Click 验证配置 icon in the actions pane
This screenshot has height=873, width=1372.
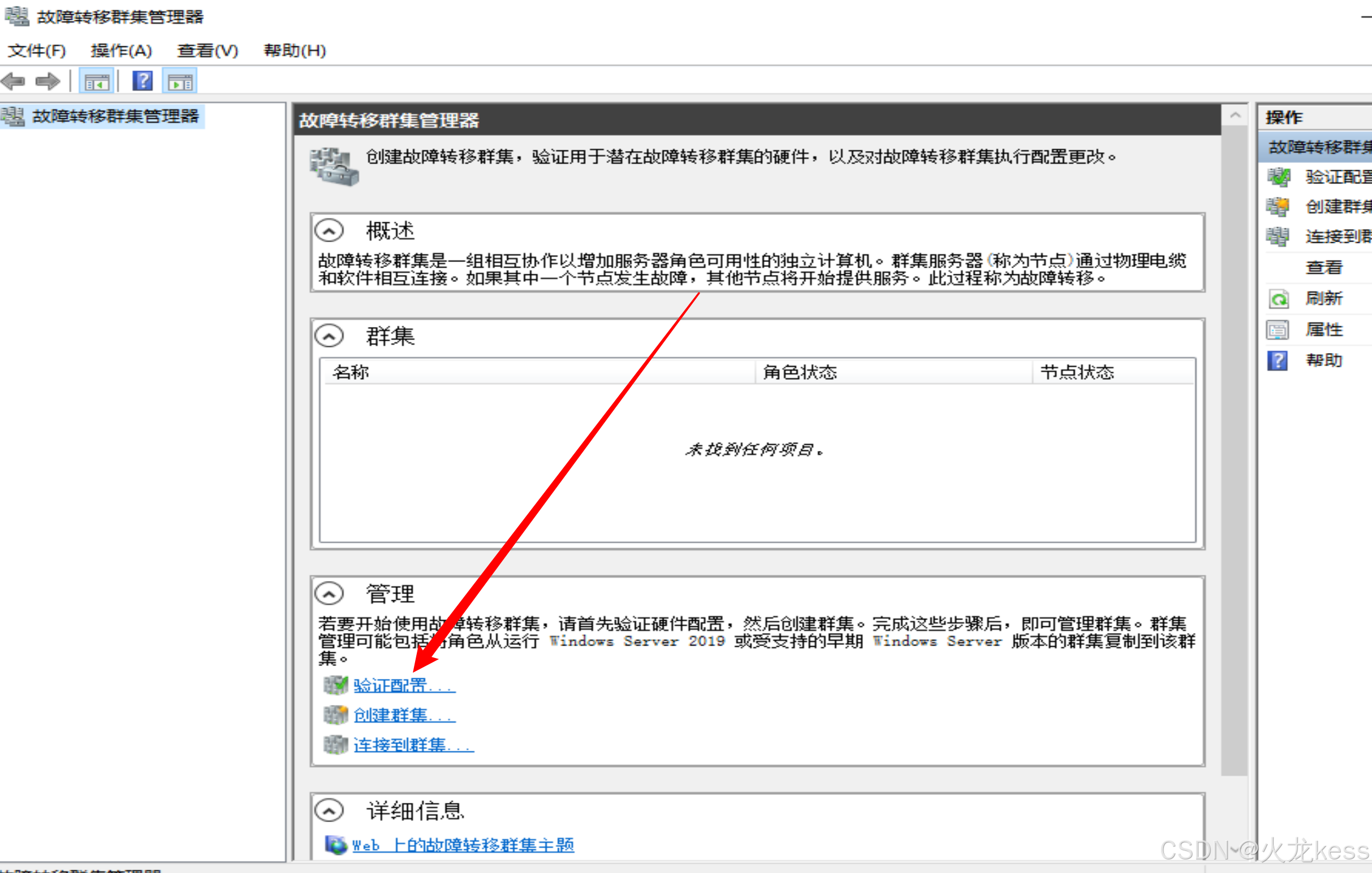coord(1279,177)
